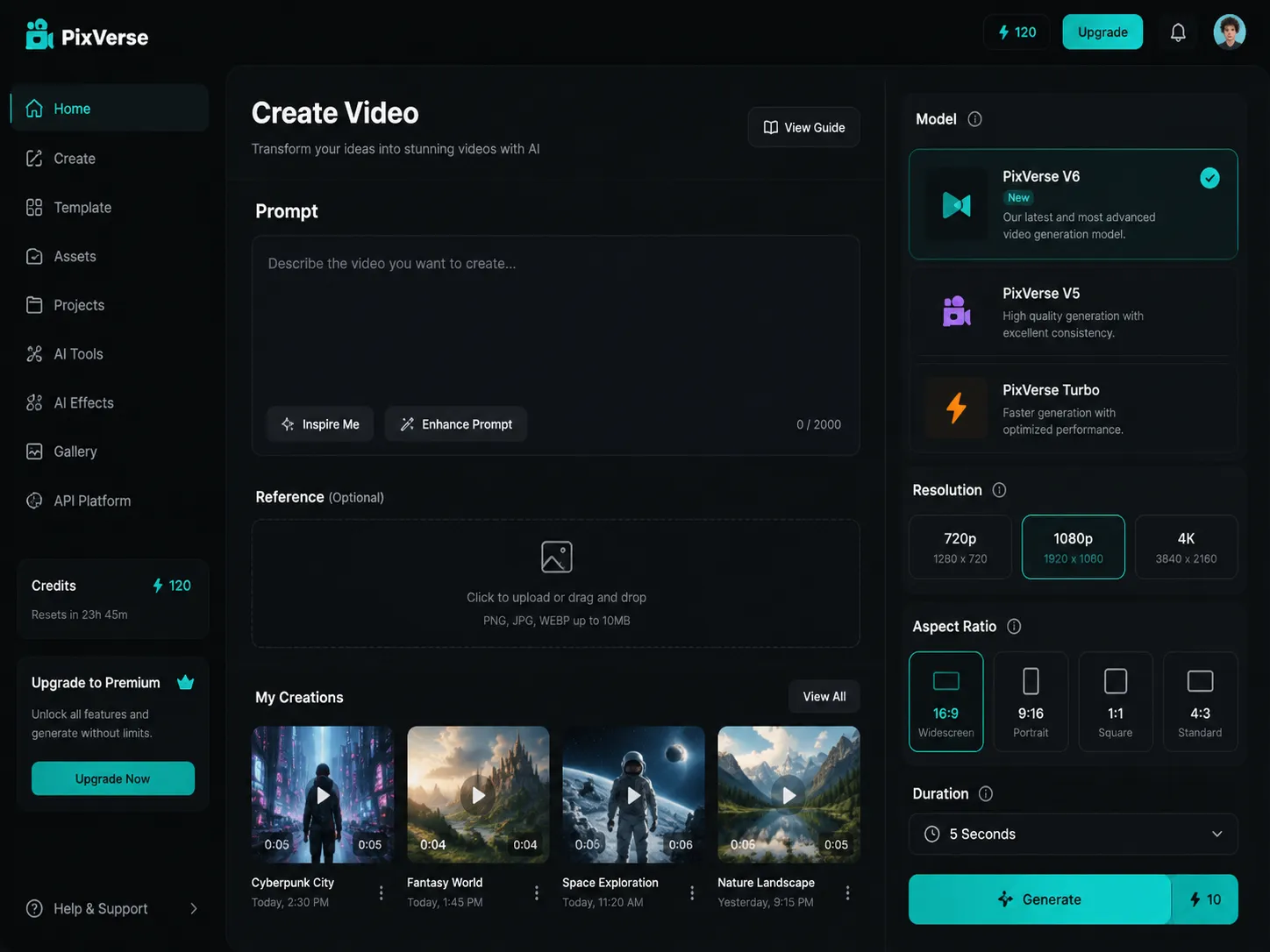Screen dimensions: 1270x952
Task: Click the image upload icon in Reference
Action: 557,557
